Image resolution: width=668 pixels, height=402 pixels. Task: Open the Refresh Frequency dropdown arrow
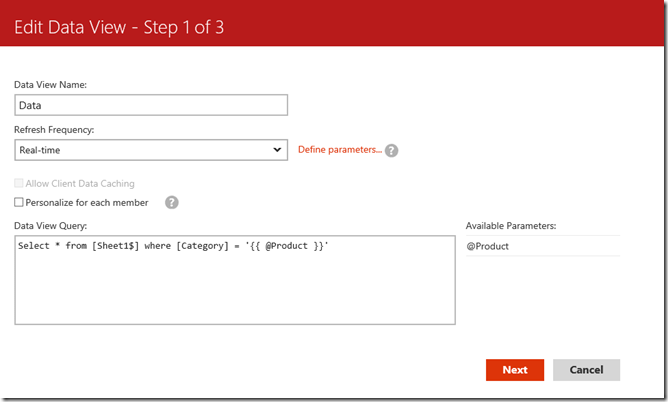point(277,150)
